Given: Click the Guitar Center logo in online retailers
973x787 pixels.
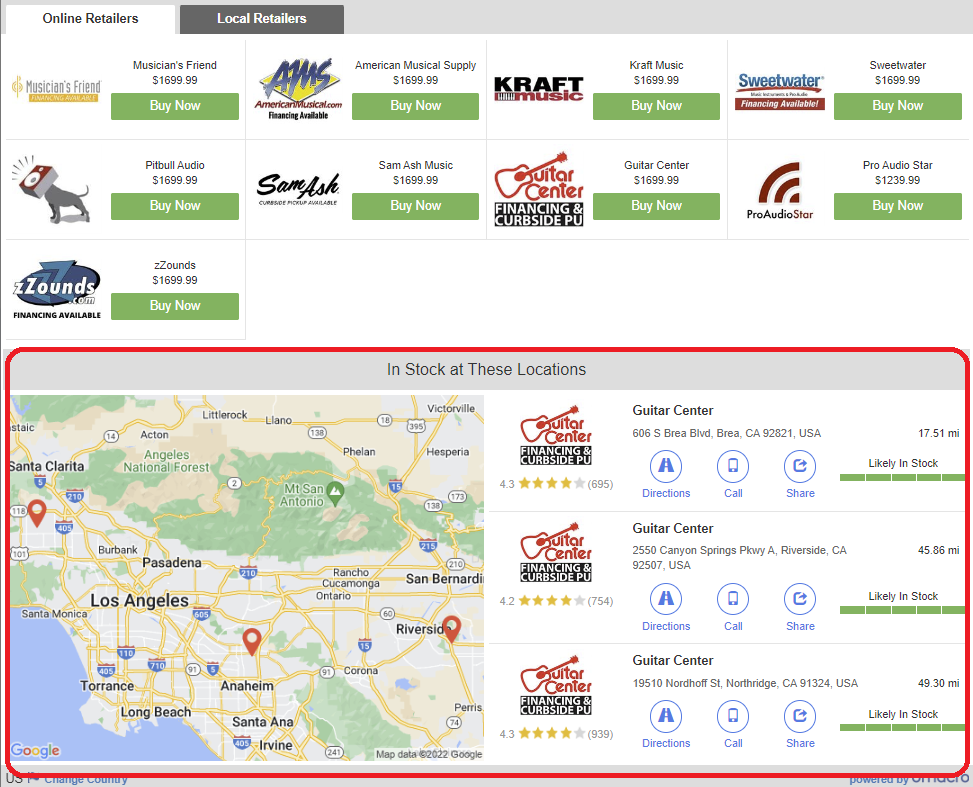Looking at the screenshot, I should coord(539,189).
